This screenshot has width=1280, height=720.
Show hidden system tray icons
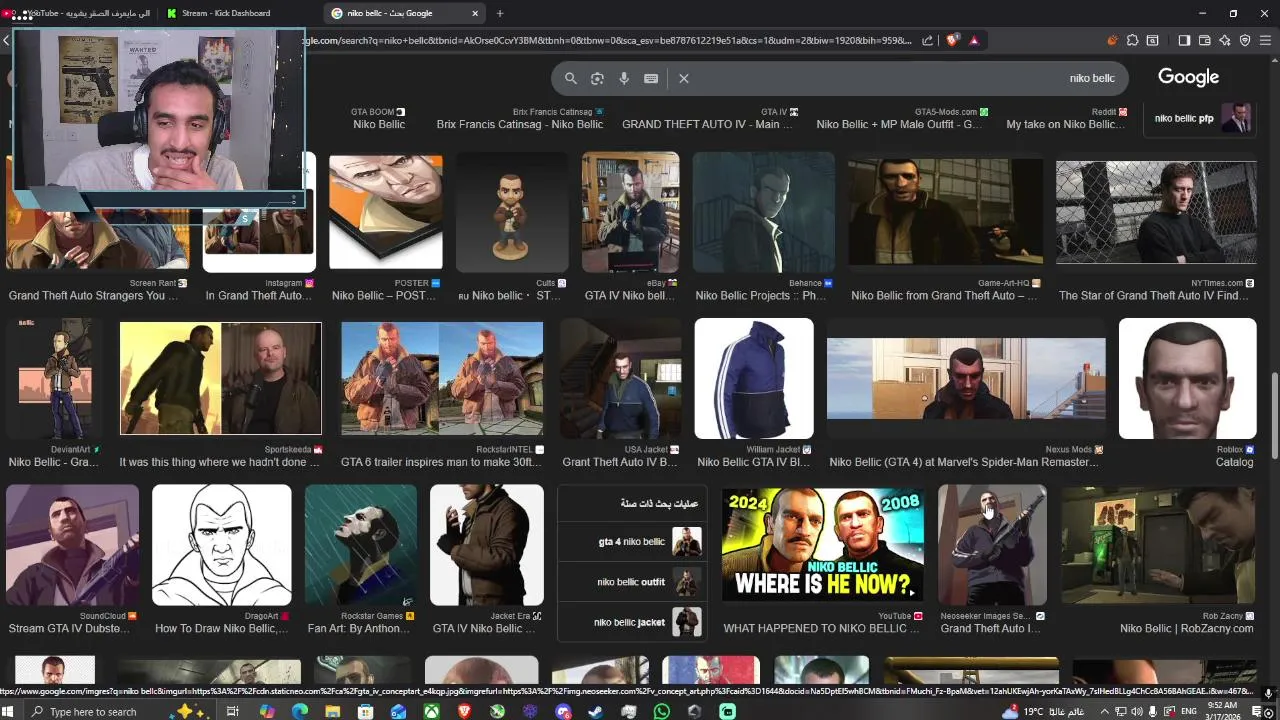click(1105, 711)
